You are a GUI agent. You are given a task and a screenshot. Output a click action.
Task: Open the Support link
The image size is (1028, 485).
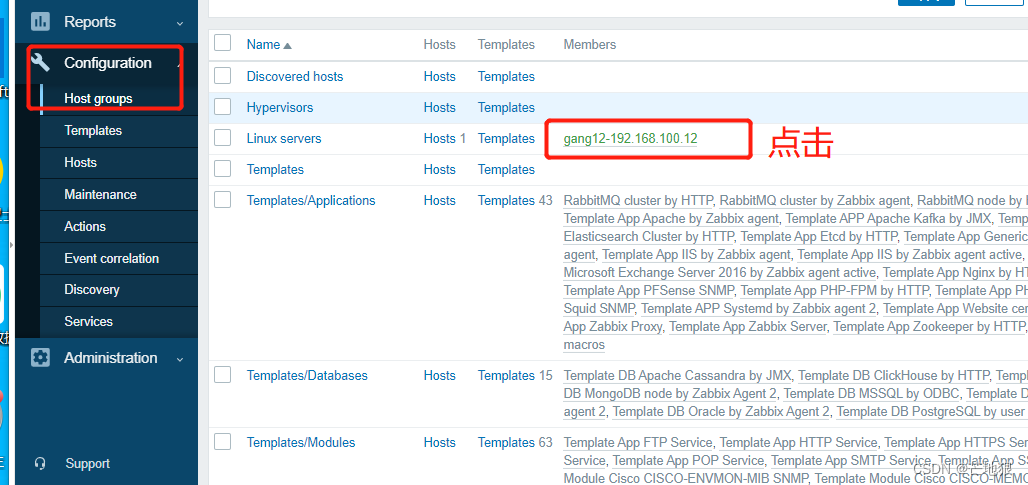click(88, 463)
